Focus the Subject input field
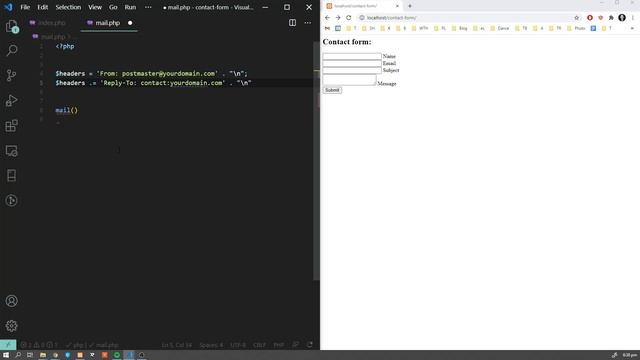This screenshot has width=640, height=360. coord(352,70)
